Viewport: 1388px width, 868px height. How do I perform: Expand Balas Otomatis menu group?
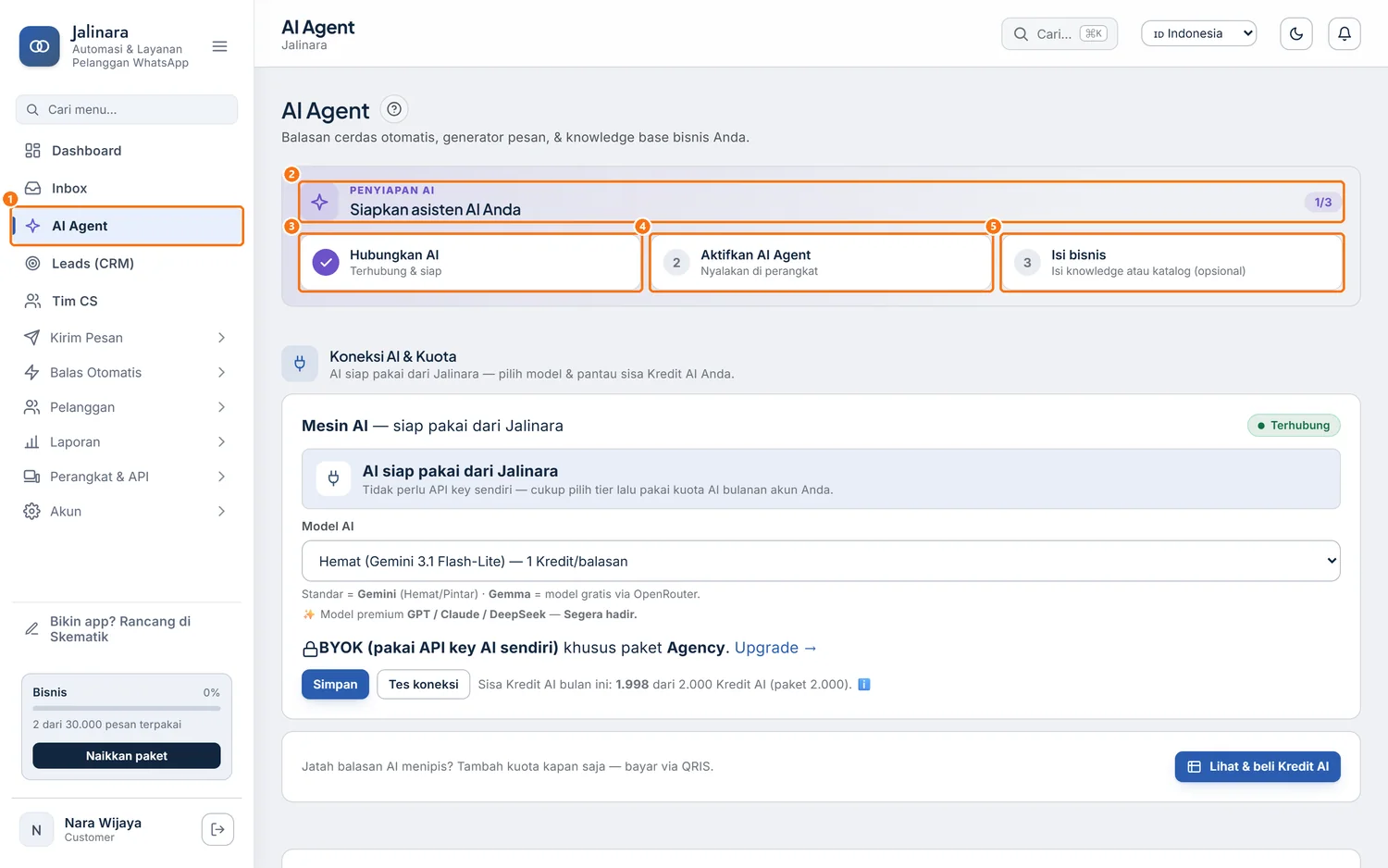point(127,372)
